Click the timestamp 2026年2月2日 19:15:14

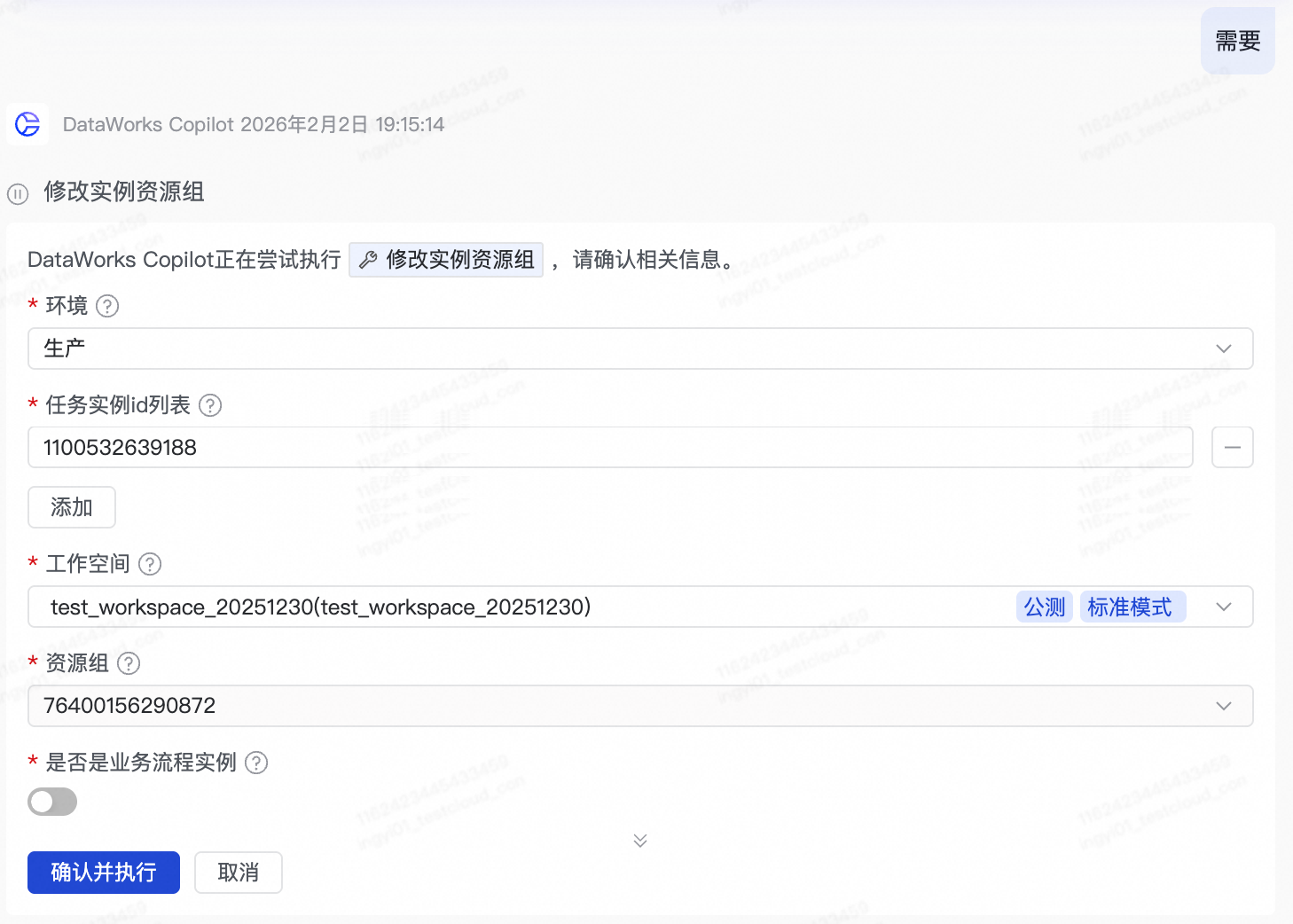[x=342, y=124]
